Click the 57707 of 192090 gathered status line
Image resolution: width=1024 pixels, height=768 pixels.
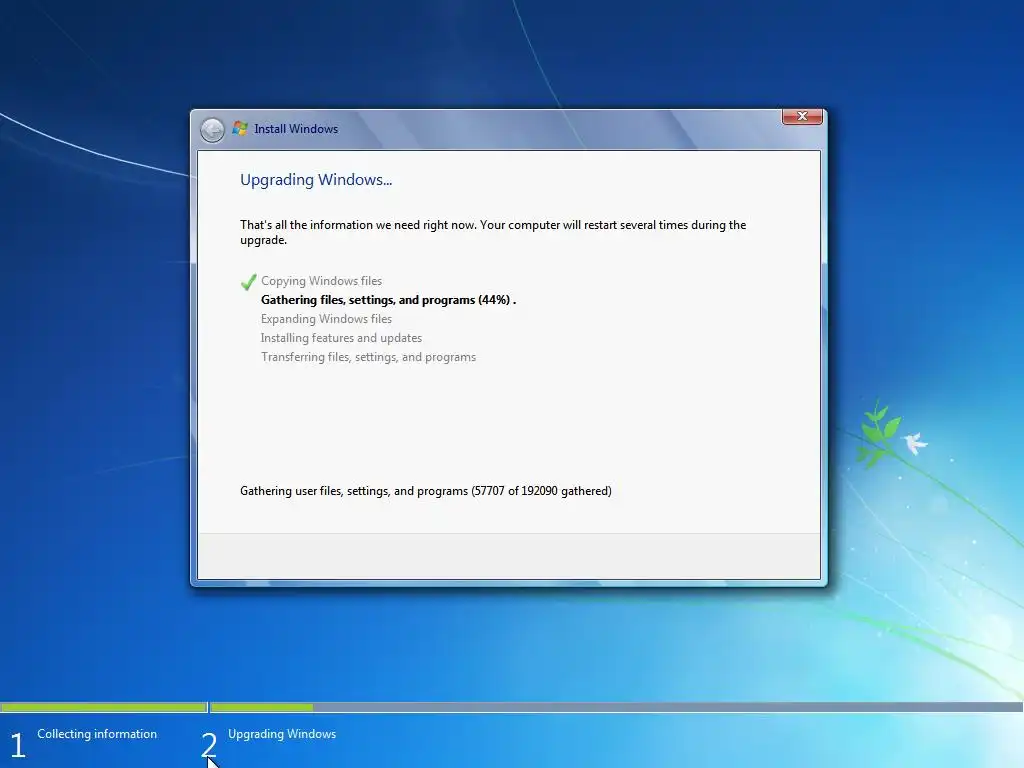[x=426, y=490]
